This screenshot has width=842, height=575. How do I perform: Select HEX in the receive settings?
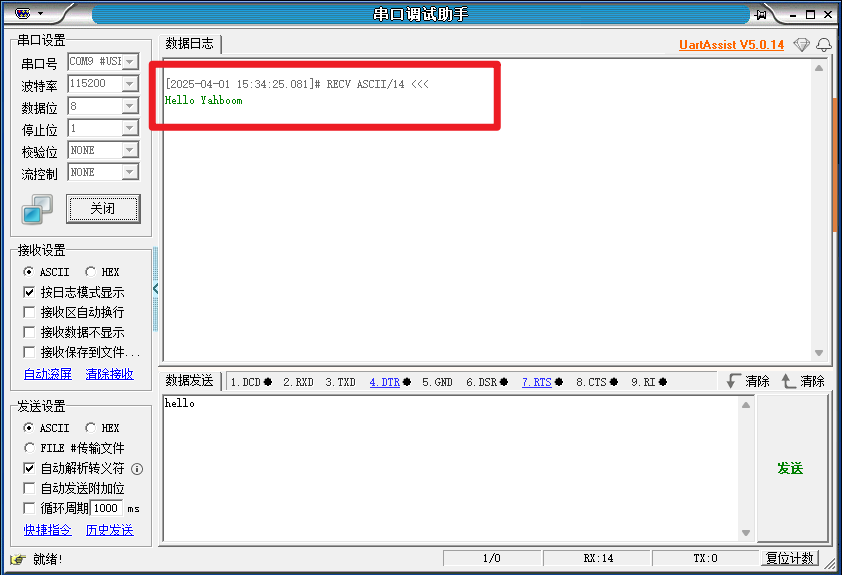(91, 272)
